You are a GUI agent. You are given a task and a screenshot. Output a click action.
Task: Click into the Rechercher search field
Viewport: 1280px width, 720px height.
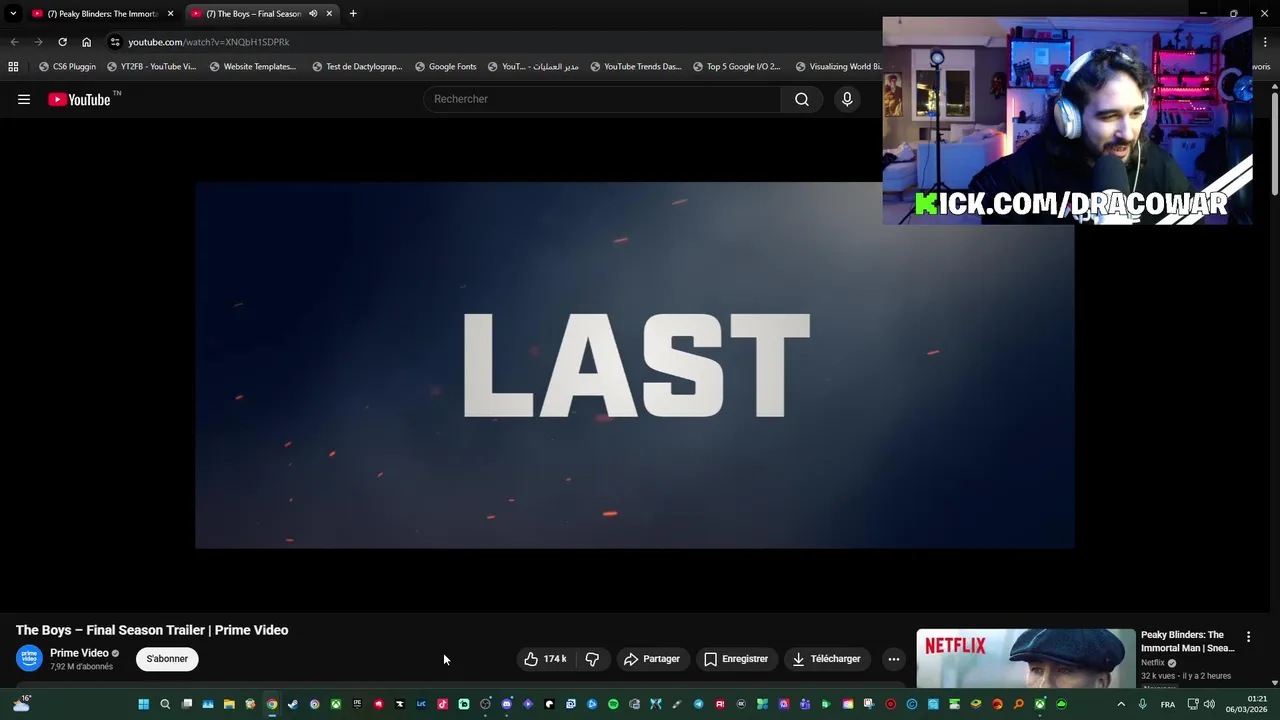pyautogui.click(x=602, y=99)
